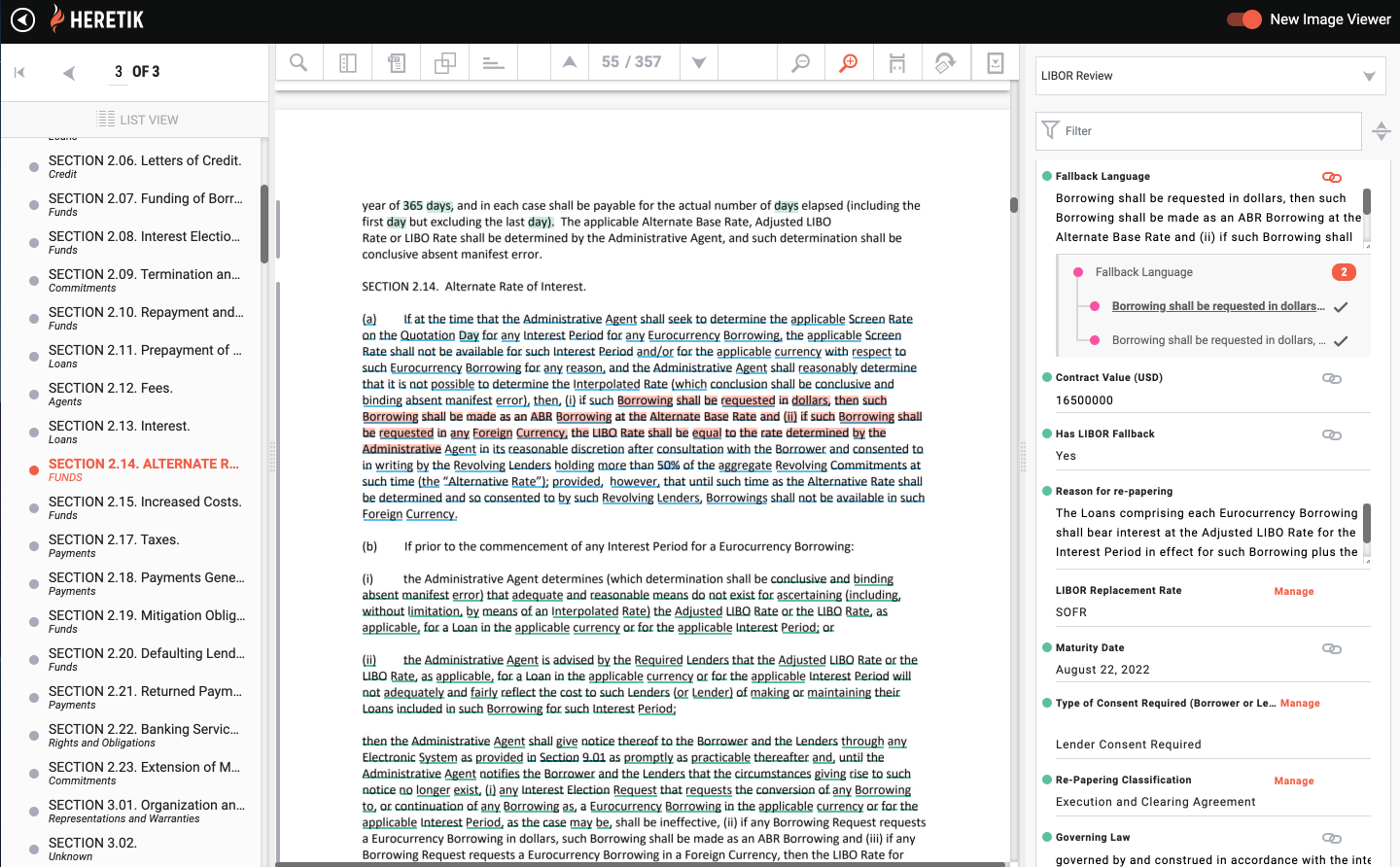Select SECTION 2.15. Increased Costs in list
This screenshot has height=867, width=1400.
(145, 503)
